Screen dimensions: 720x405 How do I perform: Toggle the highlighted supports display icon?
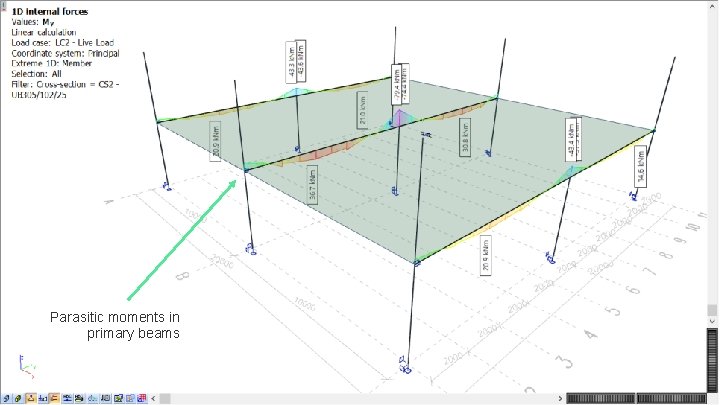pyautogui.click(x=31, y=398)
